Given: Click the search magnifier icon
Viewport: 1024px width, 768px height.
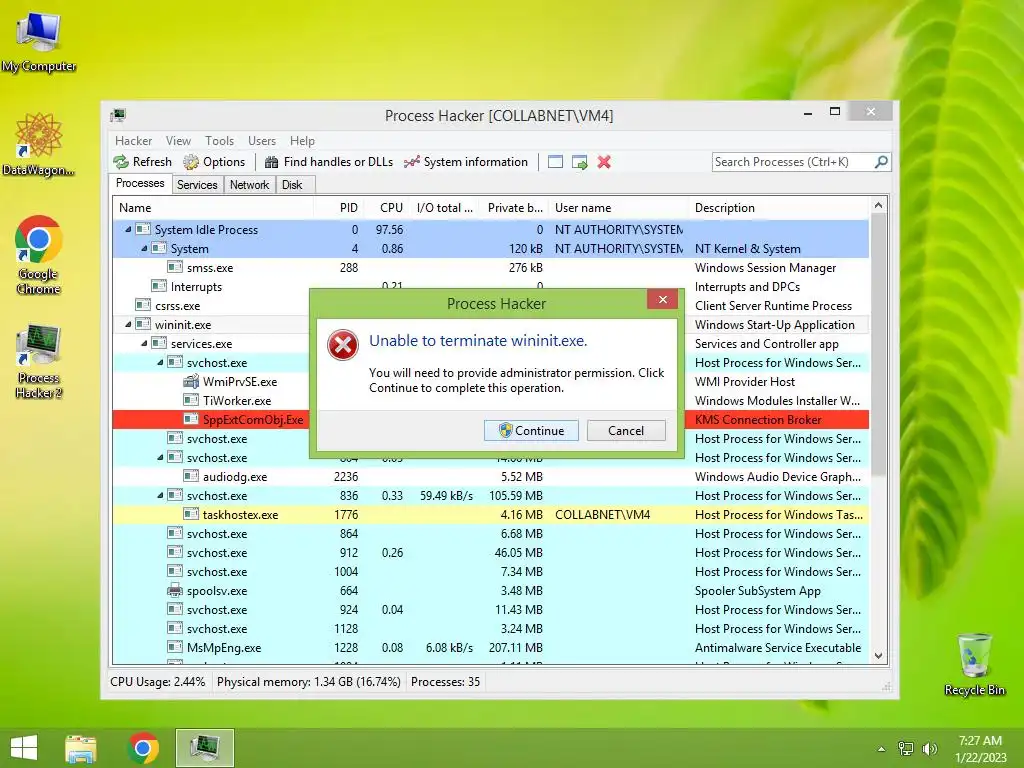Looking at the screenshot, I should point(881,161).
